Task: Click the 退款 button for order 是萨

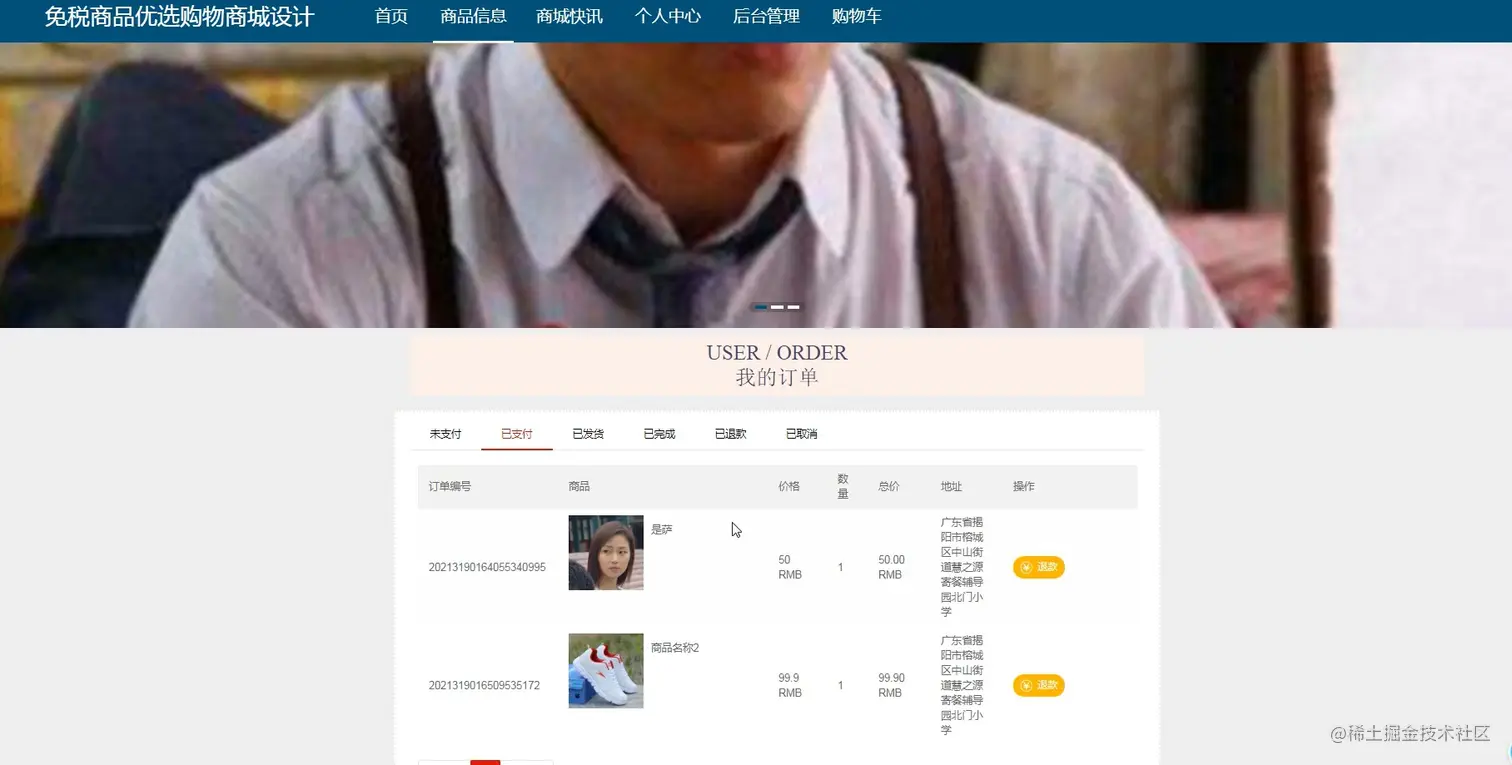Action: [1038, 567]
